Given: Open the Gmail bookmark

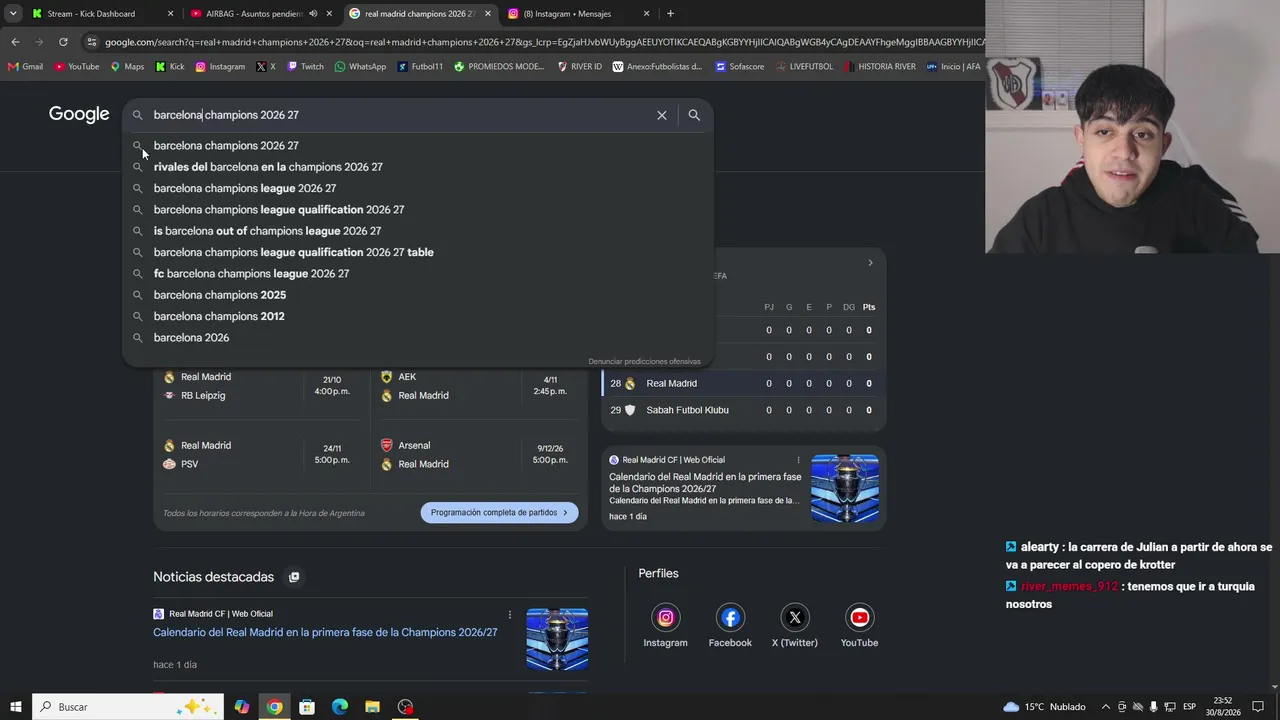Looking at the screenshot, I should (x=25, y=67).
